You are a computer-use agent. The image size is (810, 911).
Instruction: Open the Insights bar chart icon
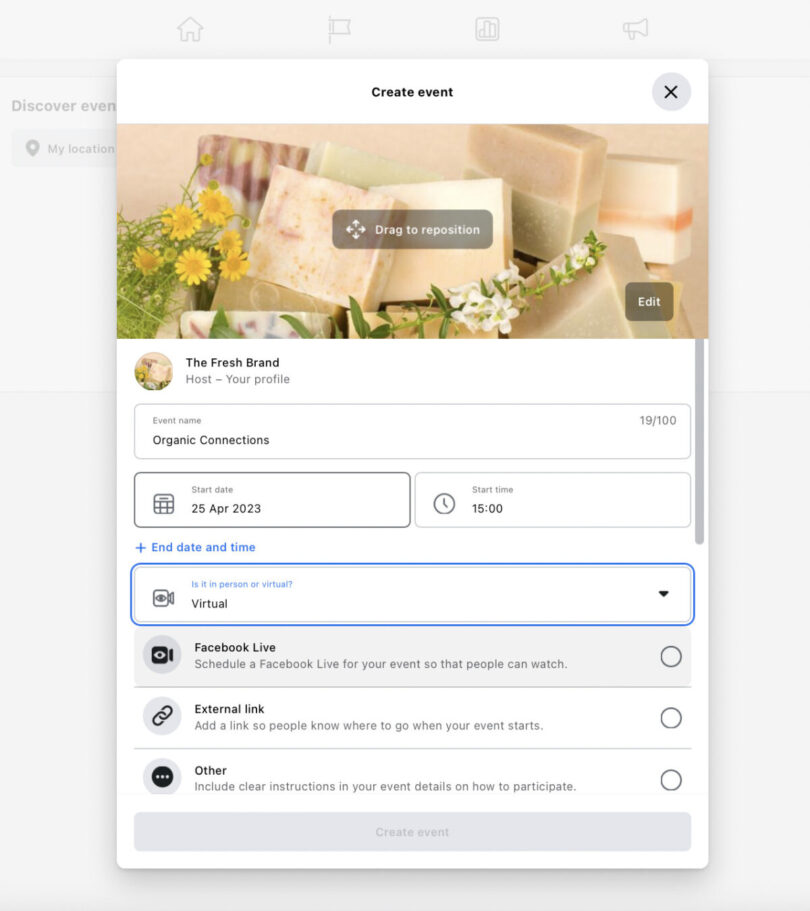(487, 30)
